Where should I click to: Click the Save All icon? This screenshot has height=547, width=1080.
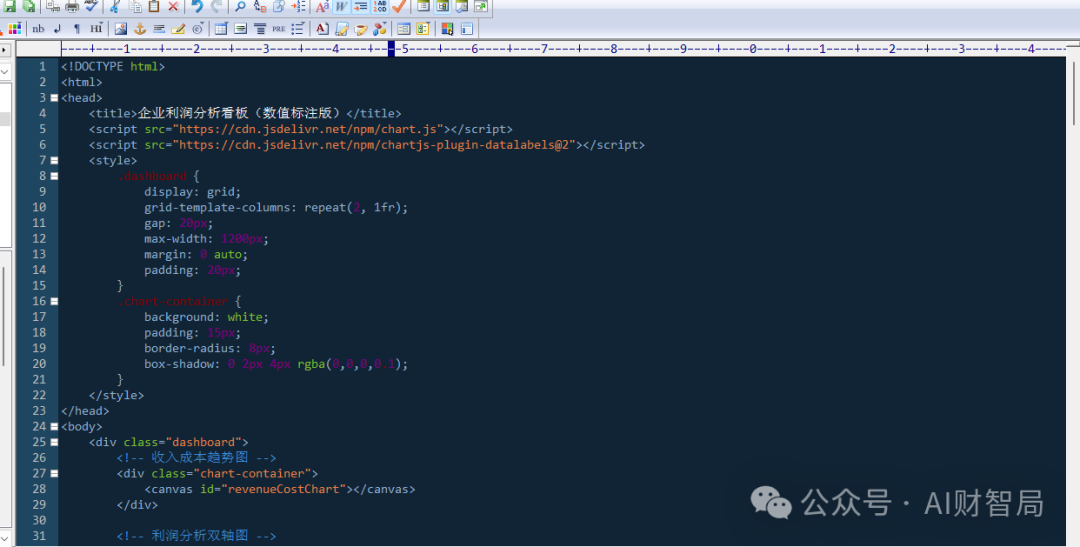click(30, 6)
